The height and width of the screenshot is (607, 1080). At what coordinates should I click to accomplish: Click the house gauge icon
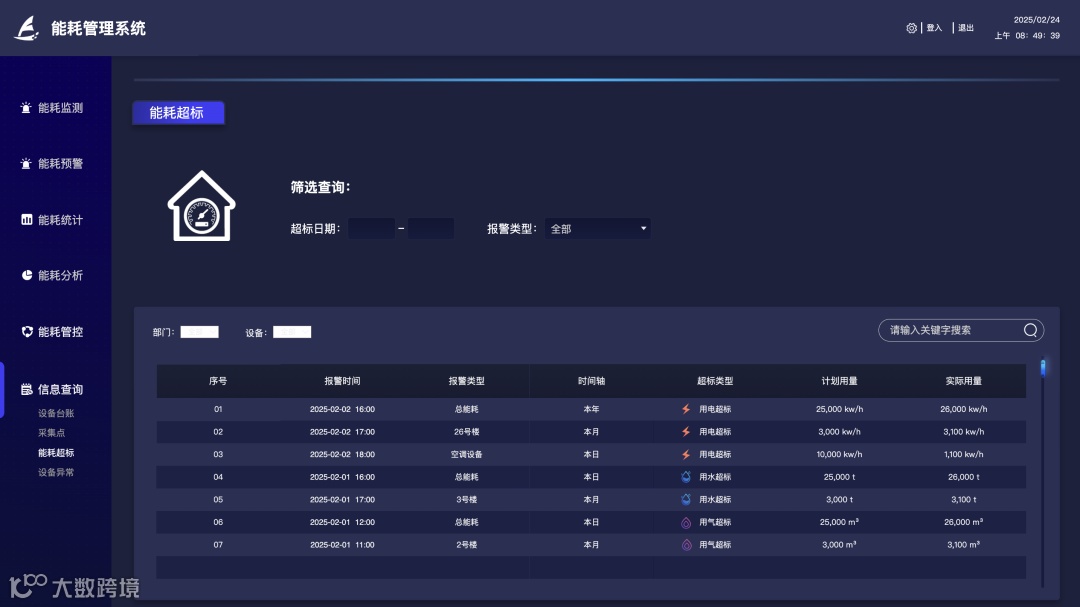[x=202, y=206]
